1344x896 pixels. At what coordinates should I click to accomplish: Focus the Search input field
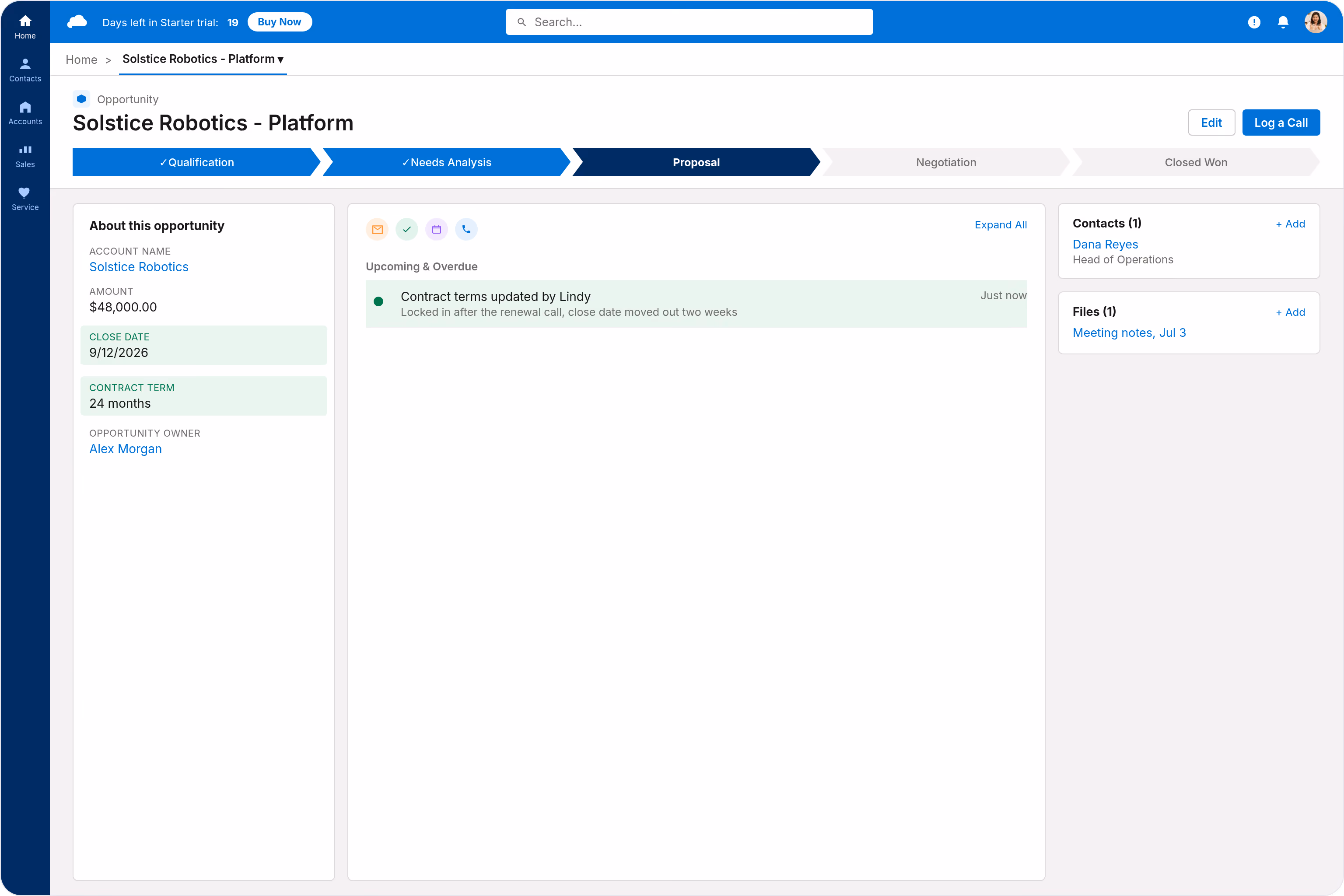tap(689, 22)
